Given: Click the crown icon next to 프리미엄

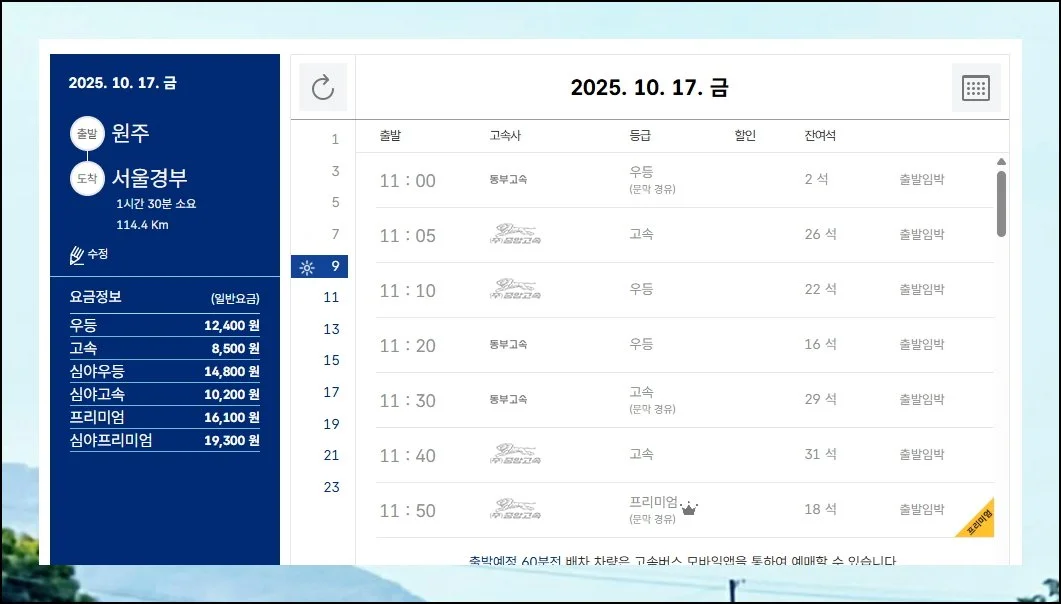Looking at the screenshot, I should 689,508.
